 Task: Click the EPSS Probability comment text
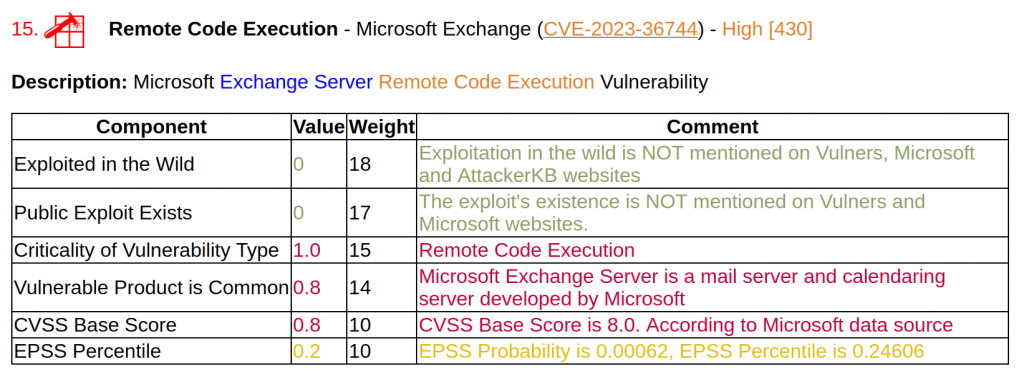point(671,351)
